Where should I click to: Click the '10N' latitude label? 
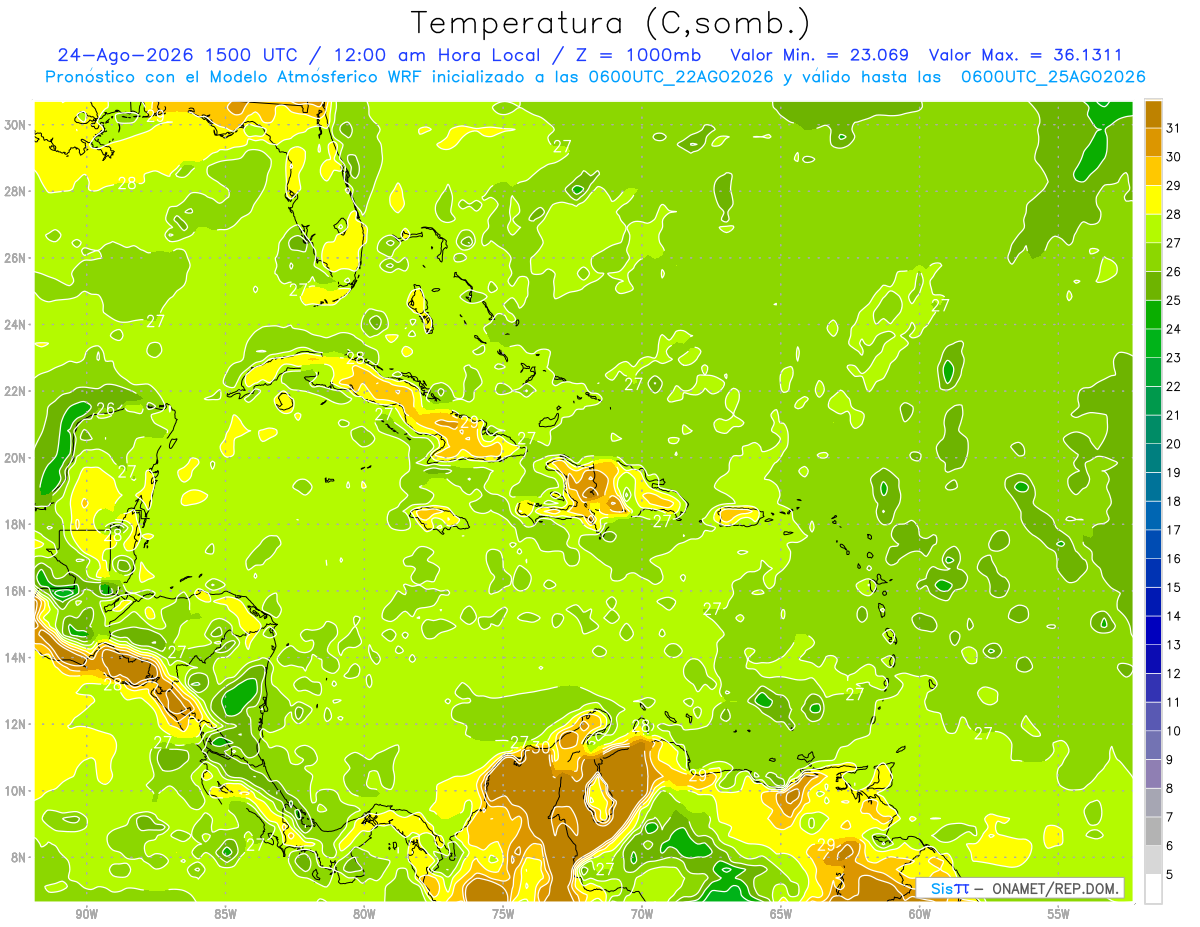17,791
